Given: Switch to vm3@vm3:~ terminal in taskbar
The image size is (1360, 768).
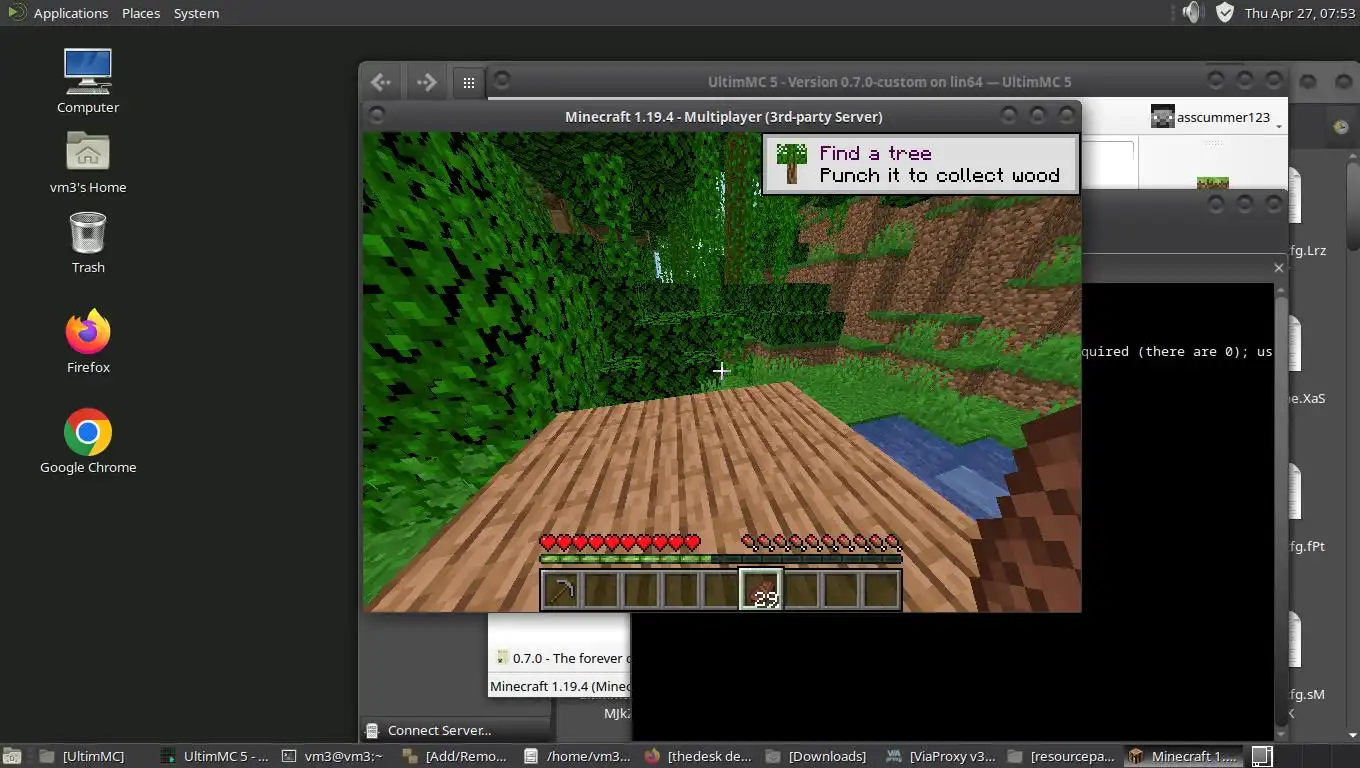Looking at the screenshot, I should [x=333, y=756].
